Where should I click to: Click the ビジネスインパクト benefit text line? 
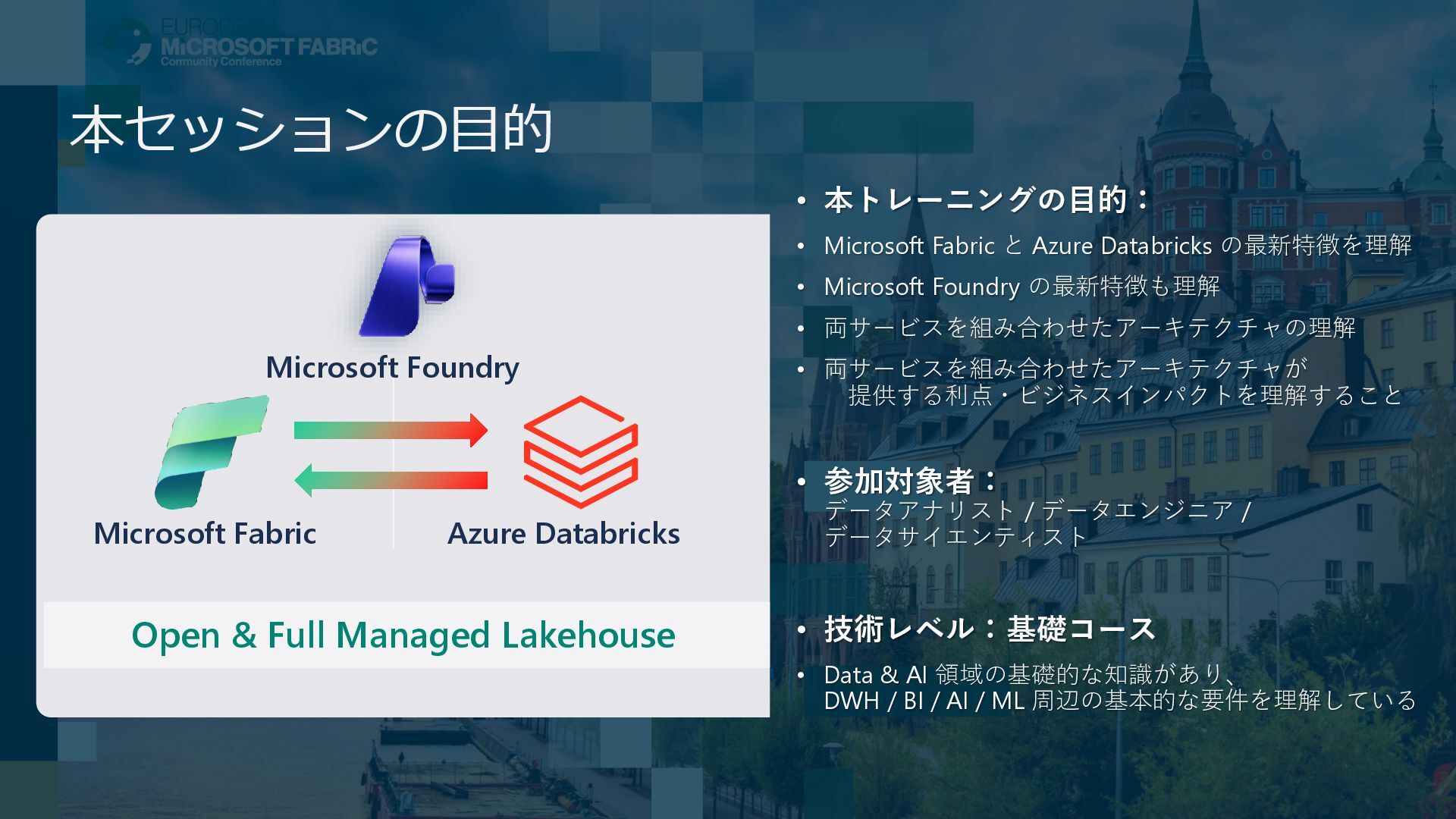pos(1125,395)
